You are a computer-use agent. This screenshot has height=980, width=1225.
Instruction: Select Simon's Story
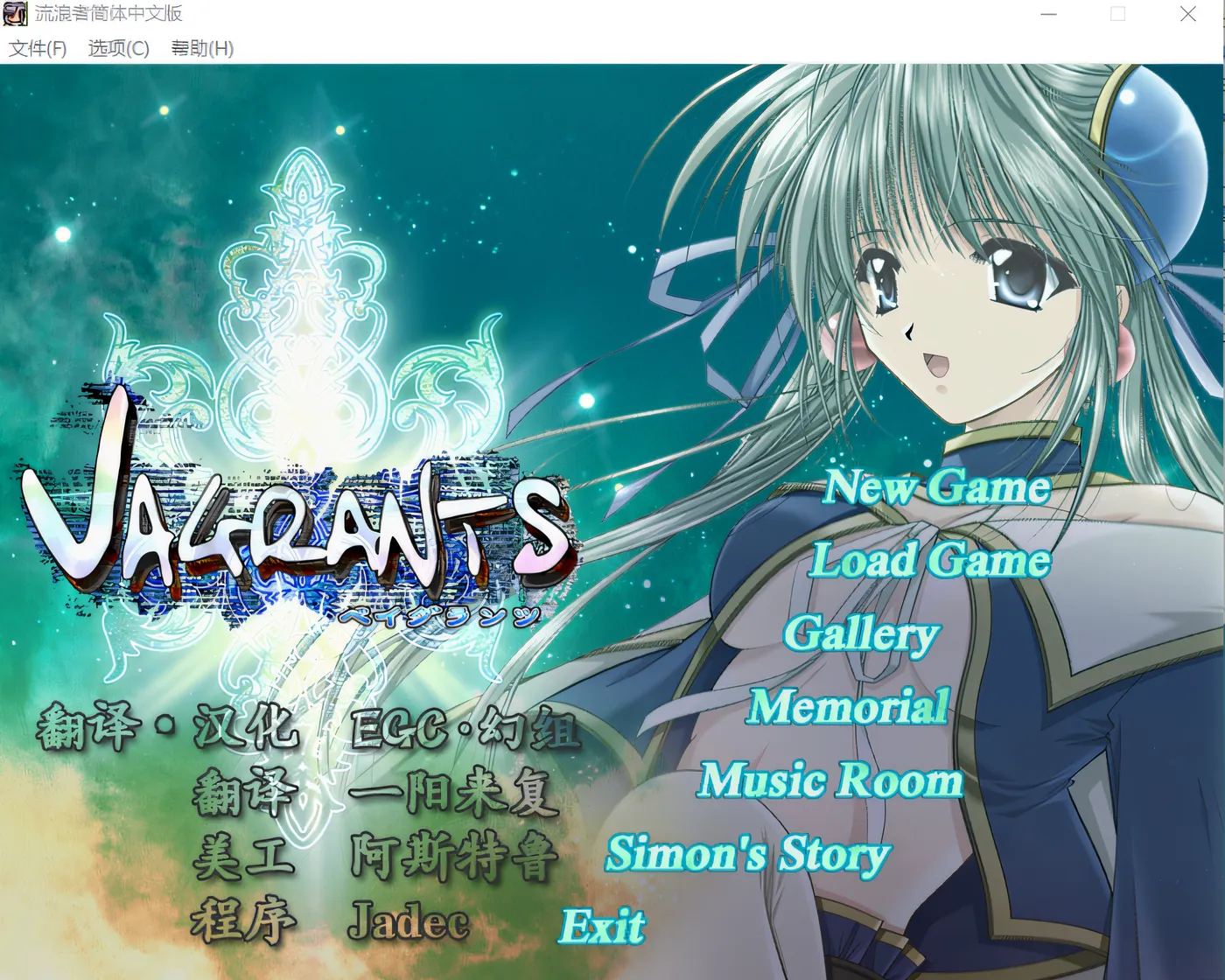coord(748,854)
